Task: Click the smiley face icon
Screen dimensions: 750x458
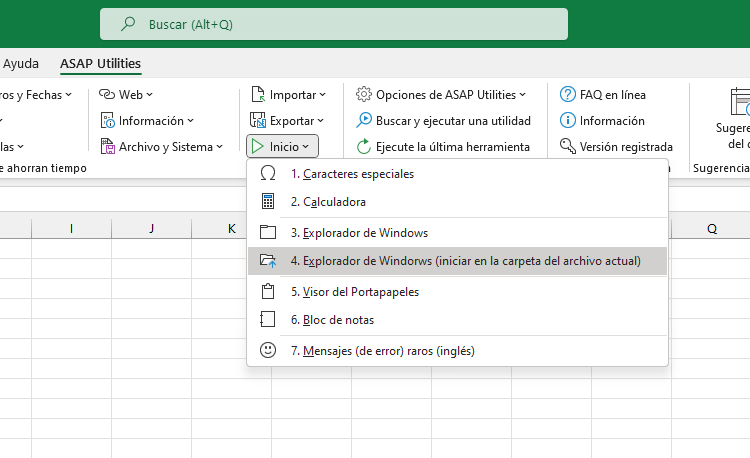Action: pyautogui.click(x=268, y=350)
